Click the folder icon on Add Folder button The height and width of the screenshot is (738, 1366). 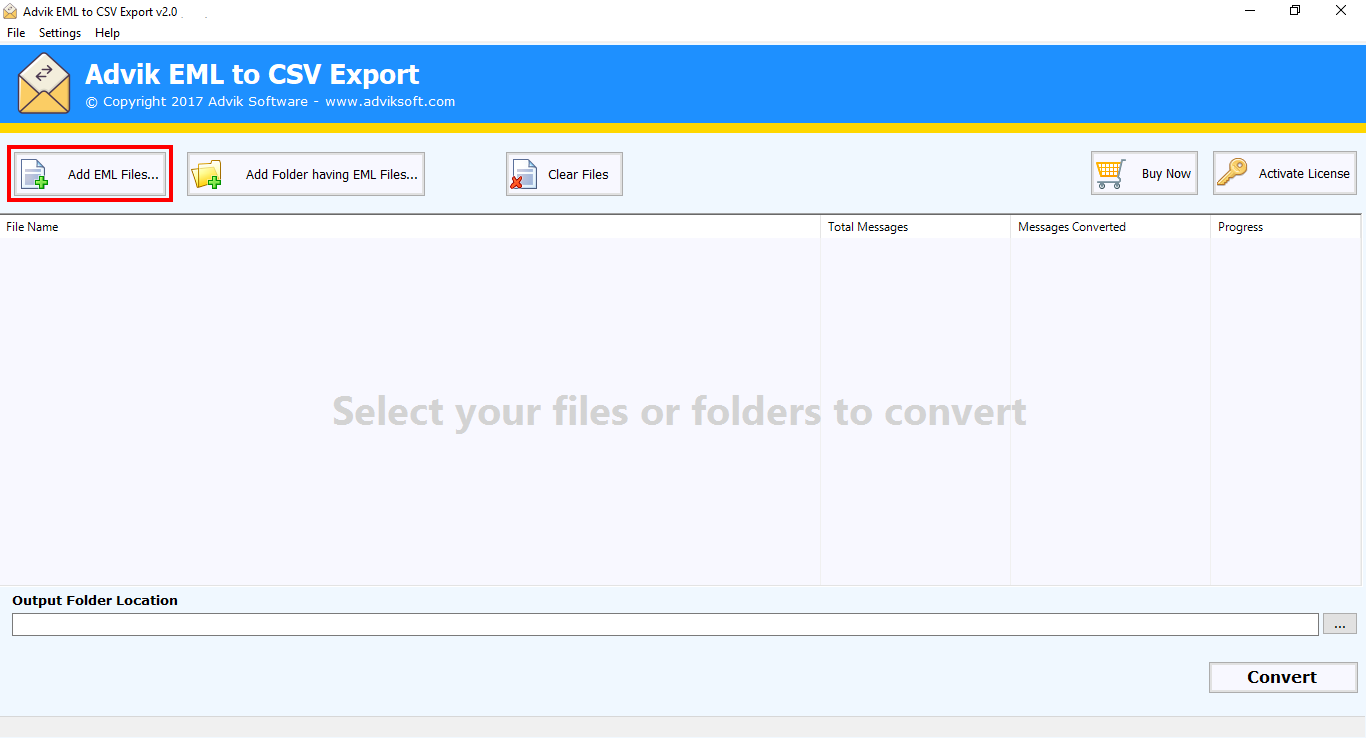(207, 174)
